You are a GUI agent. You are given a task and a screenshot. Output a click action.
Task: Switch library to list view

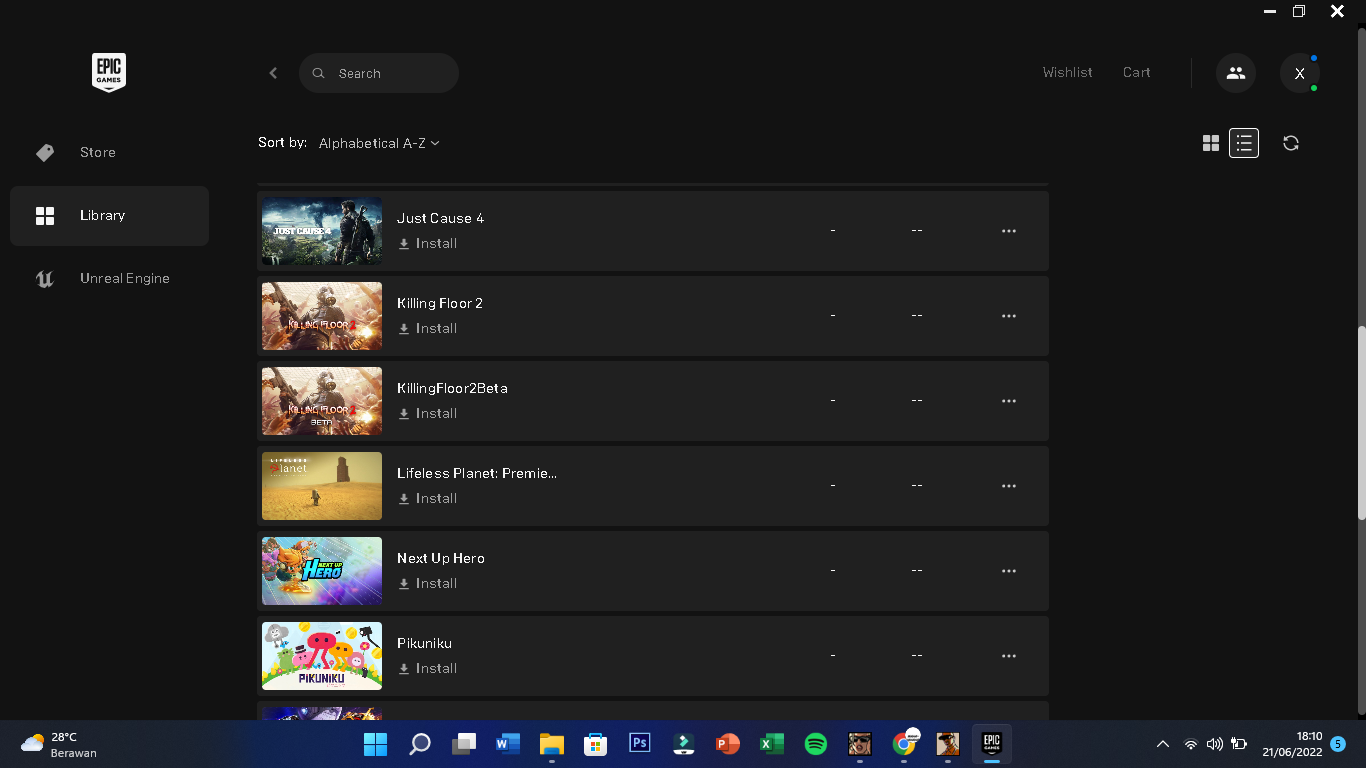(x=1244, y=143)
